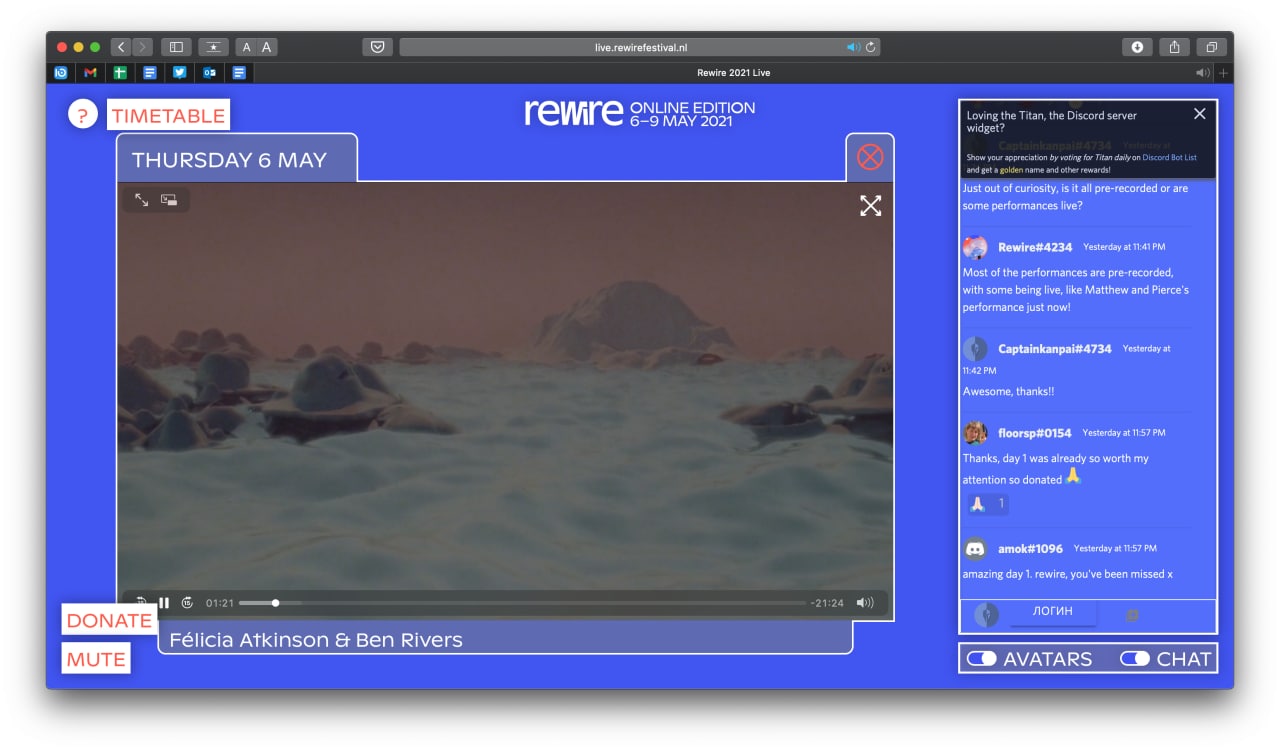Toggle the CHAT switch

(x=1135, y=659)
